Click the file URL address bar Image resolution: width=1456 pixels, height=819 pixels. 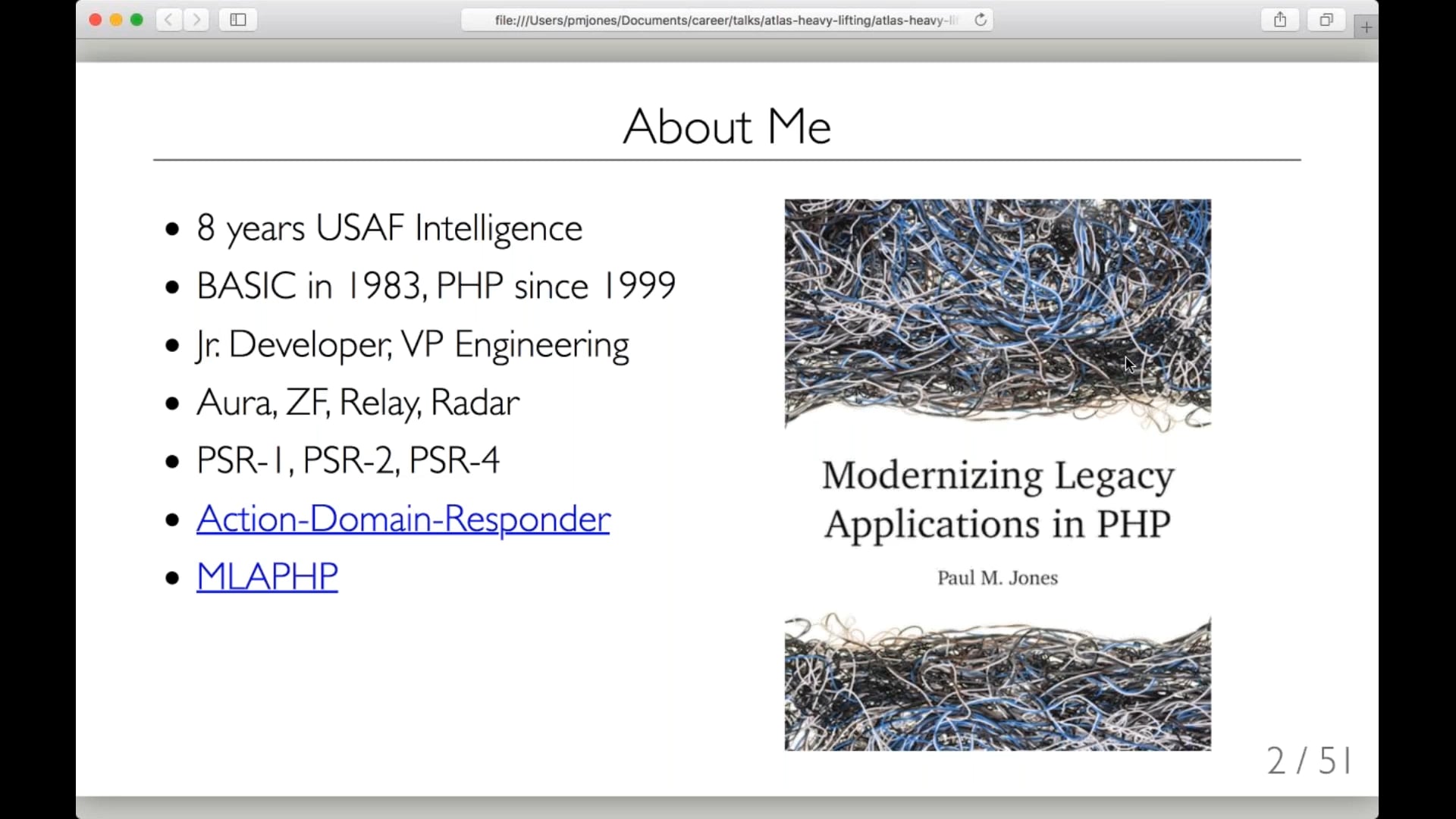click(727, 20)
